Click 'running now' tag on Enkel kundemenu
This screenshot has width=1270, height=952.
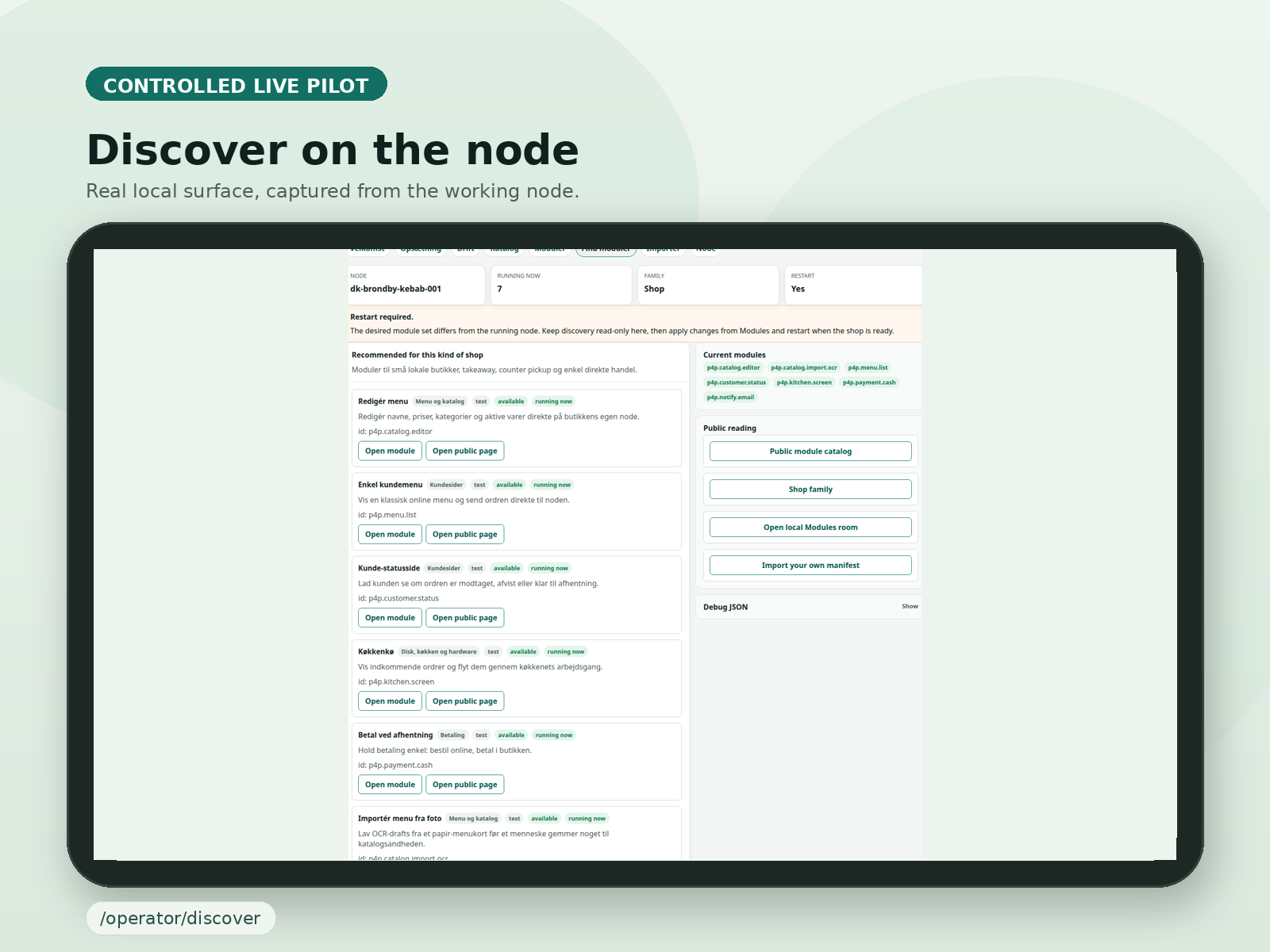(x=552, y=485)
